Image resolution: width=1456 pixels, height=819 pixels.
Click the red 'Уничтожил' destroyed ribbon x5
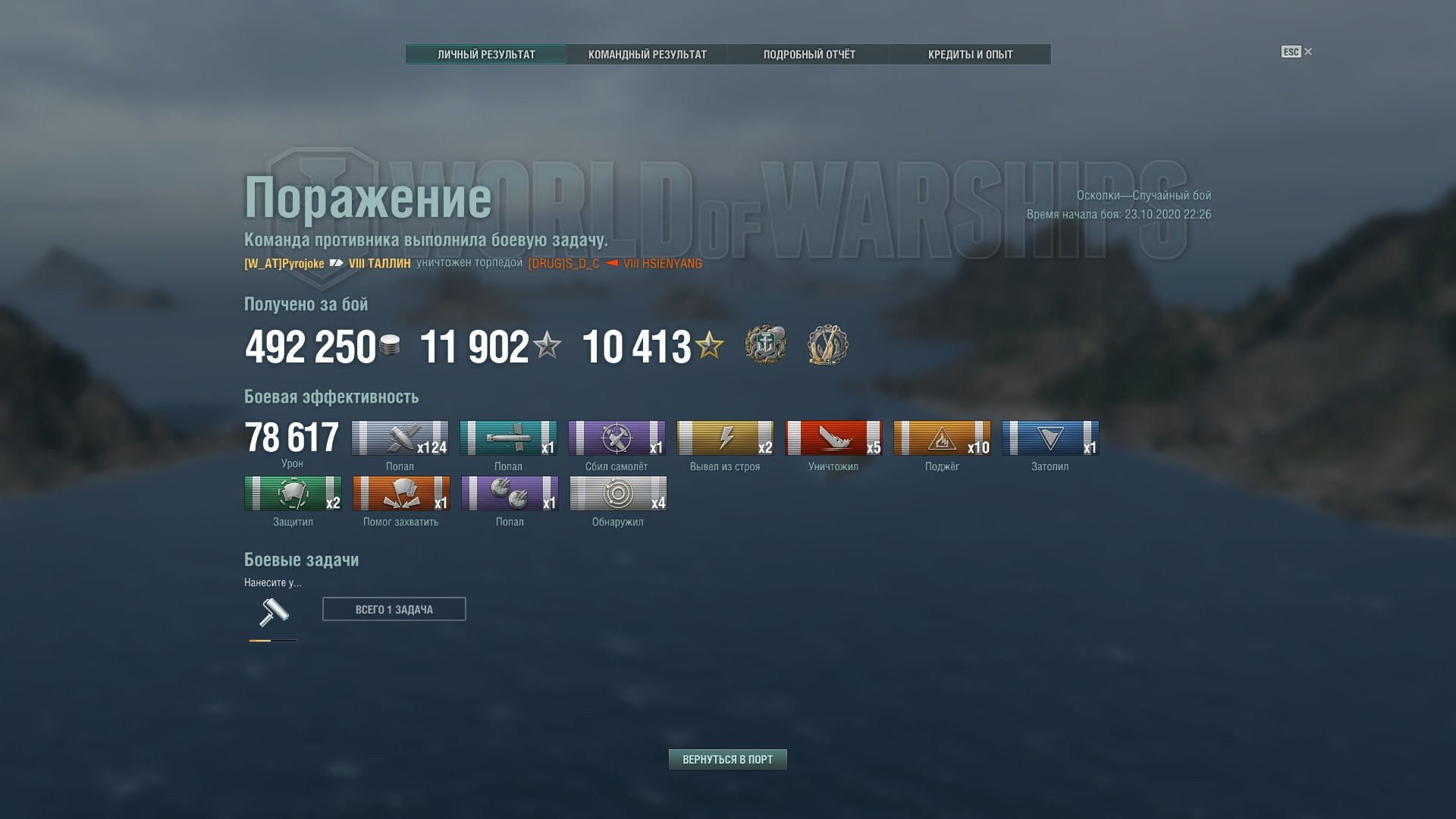point(833,438)
